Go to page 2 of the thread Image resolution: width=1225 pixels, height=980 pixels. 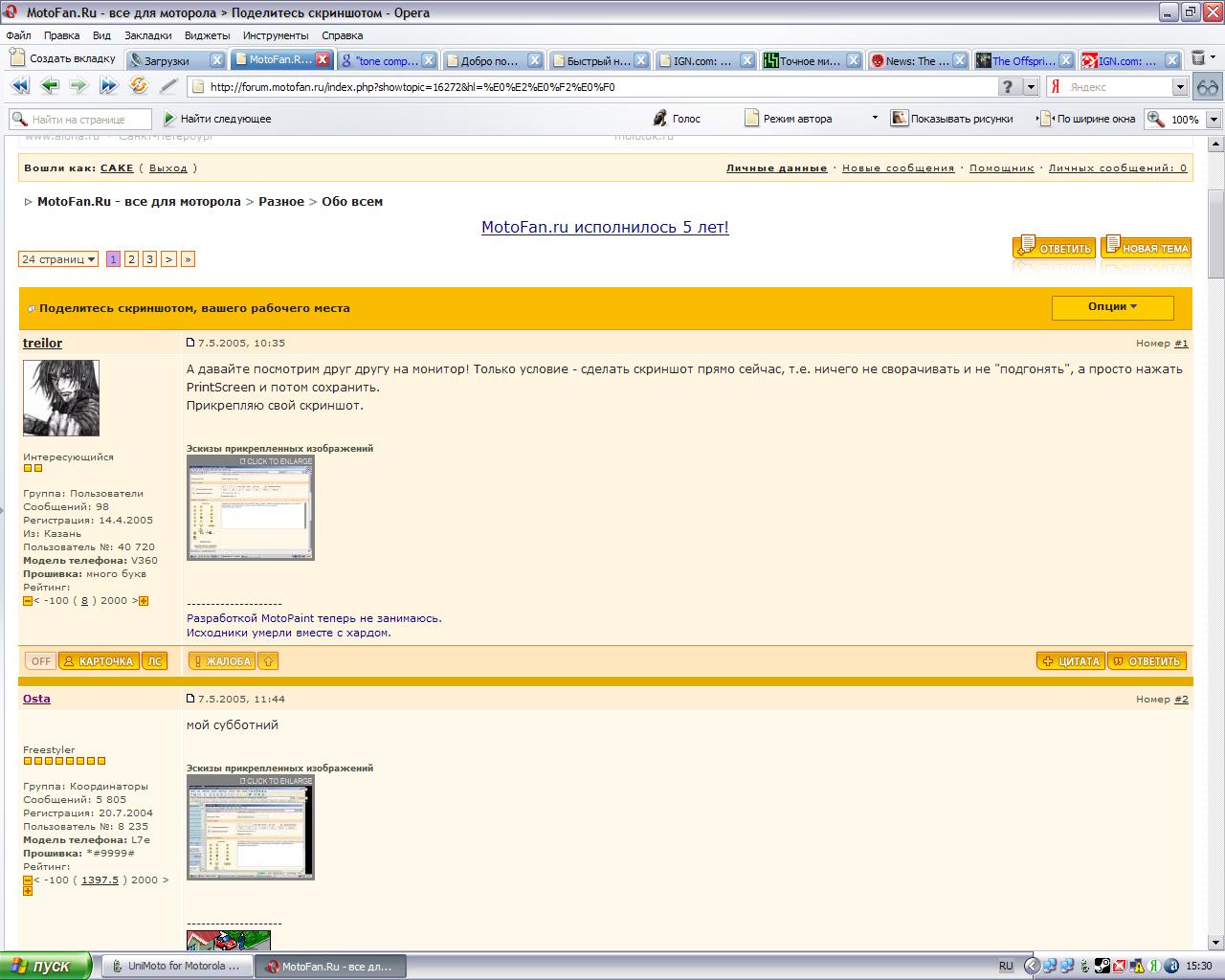pyautogui.click(x=131, y=258)
